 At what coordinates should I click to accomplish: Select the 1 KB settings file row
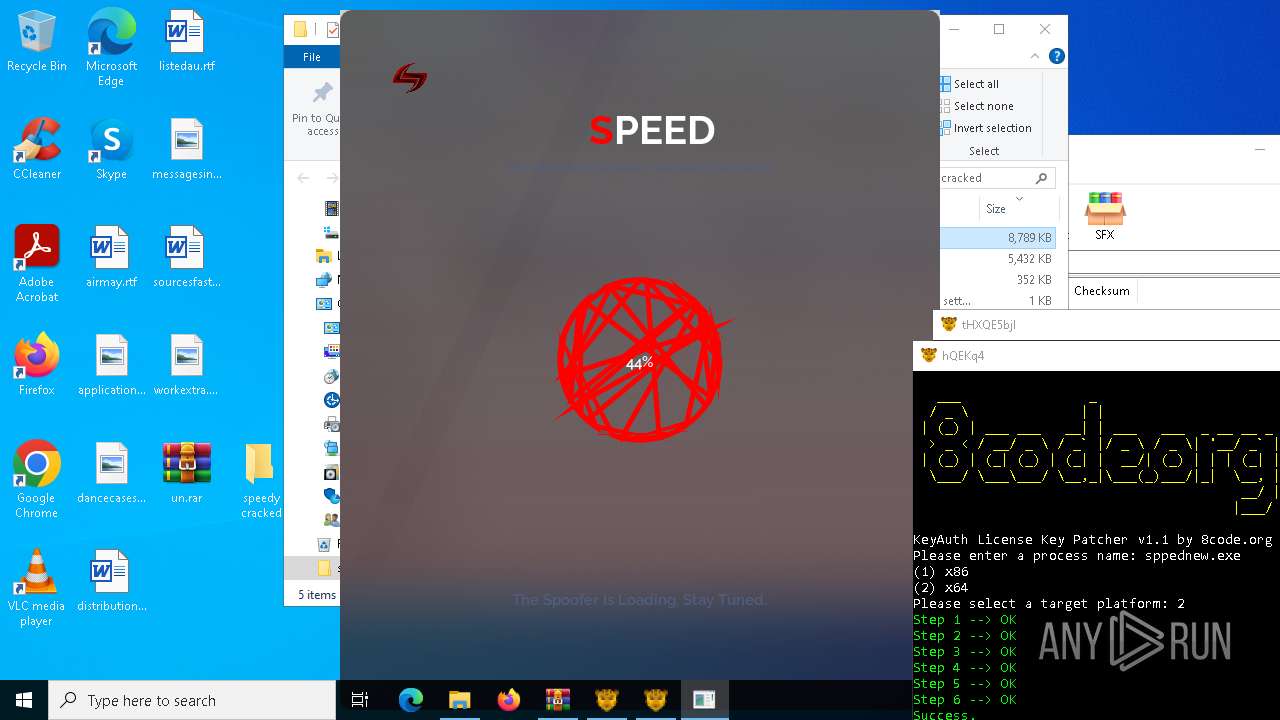pyautogui.click(x=998, y=301)
